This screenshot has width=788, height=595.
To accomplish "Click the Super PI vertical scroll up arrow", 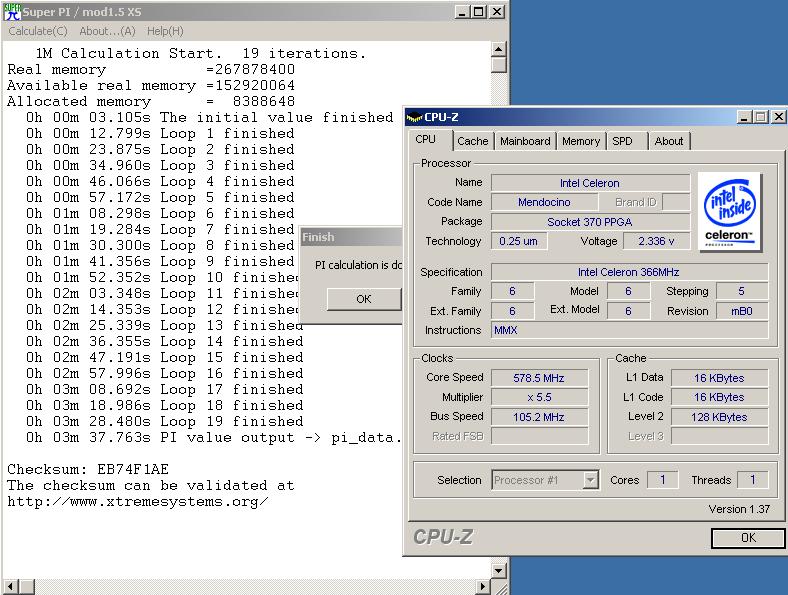I will pos(498,49).
